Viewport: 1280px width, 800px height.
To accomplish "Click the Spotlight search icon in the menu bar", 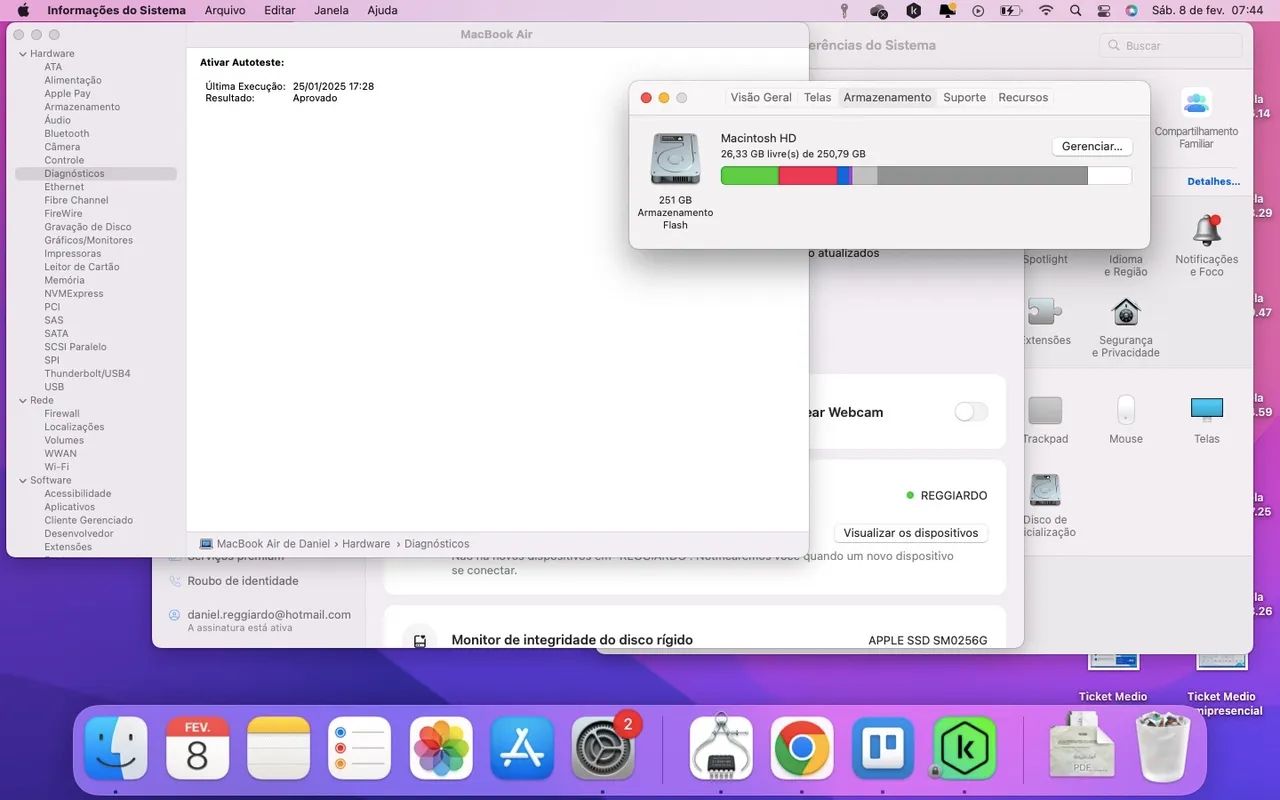I will tap(1075, 10).
